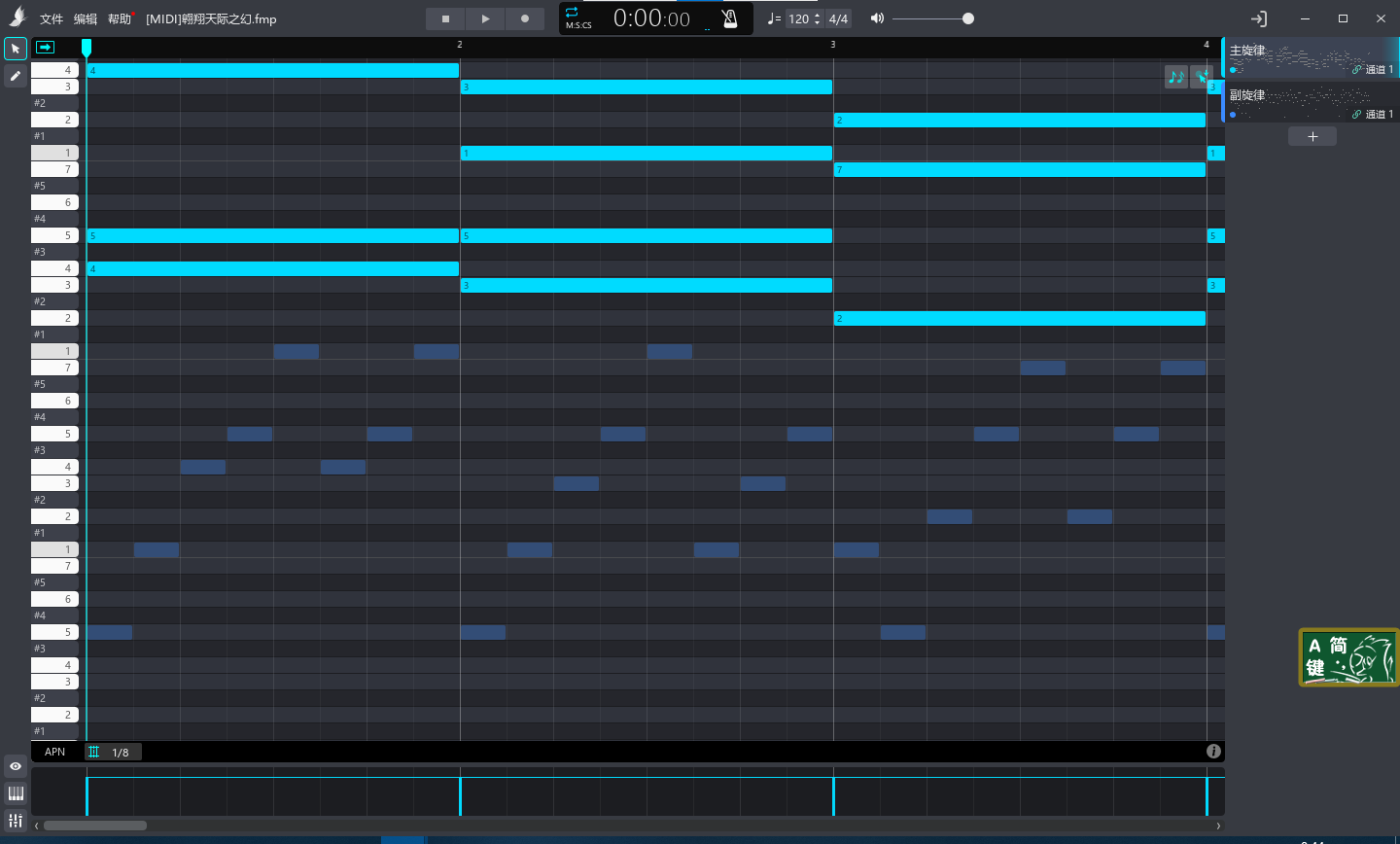
Task: Toggle loop playback icon
Action: 572,12
